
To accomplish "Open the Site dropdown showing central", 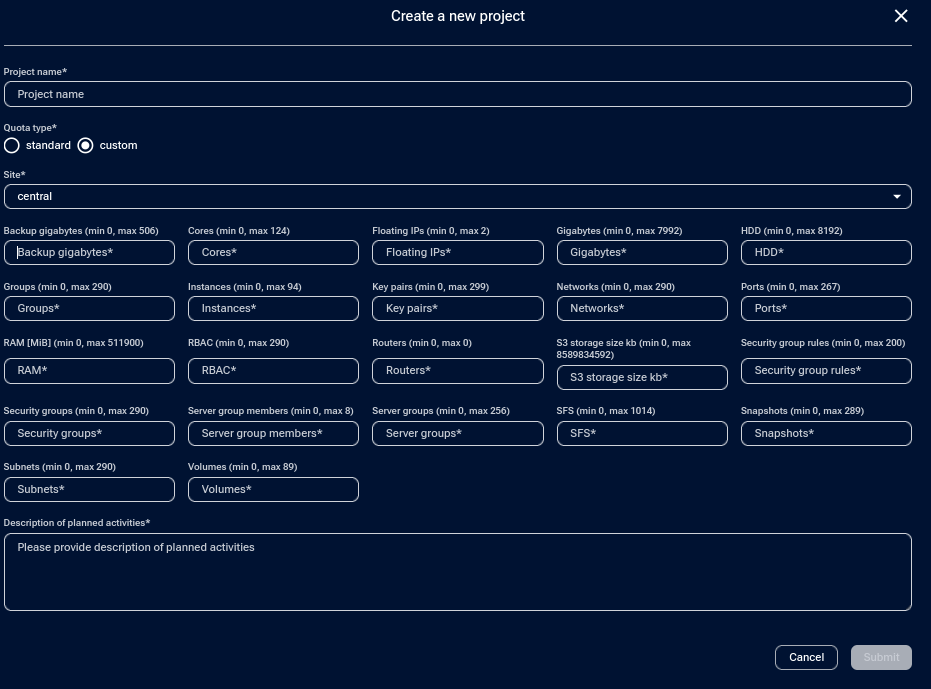I will (x=457, y=197).
